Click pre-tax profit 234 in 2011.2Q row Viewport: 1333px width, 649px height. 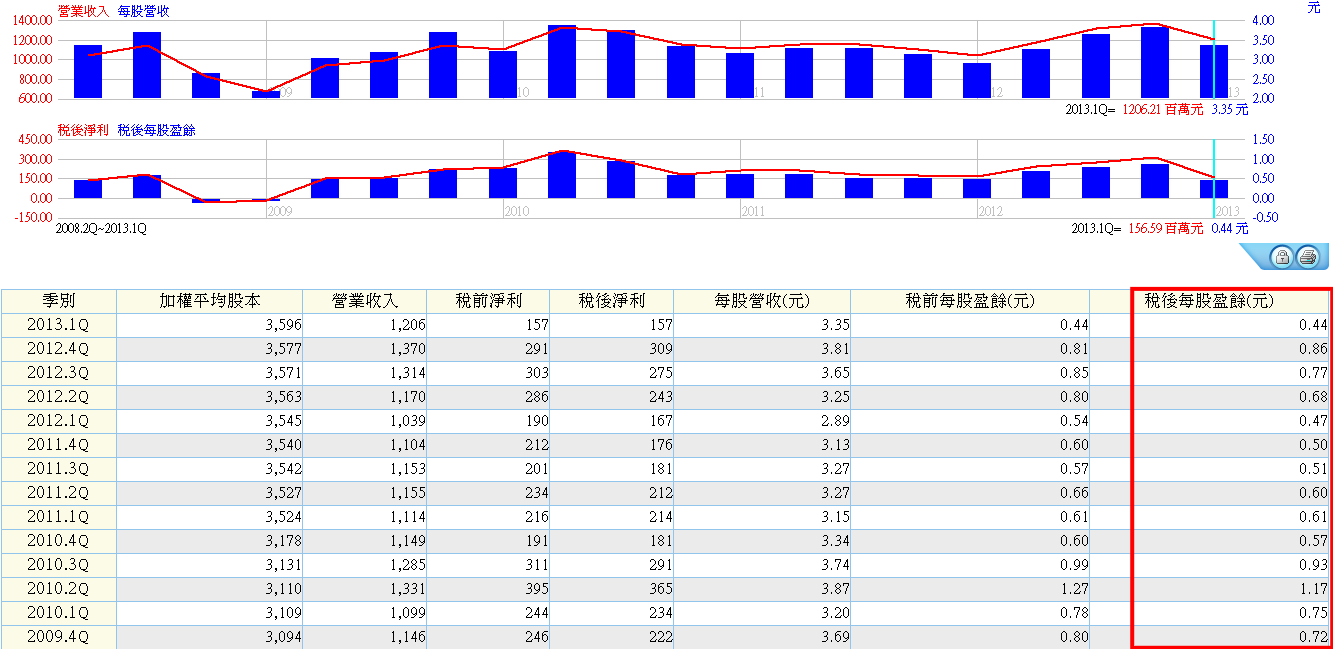[535, 493]
